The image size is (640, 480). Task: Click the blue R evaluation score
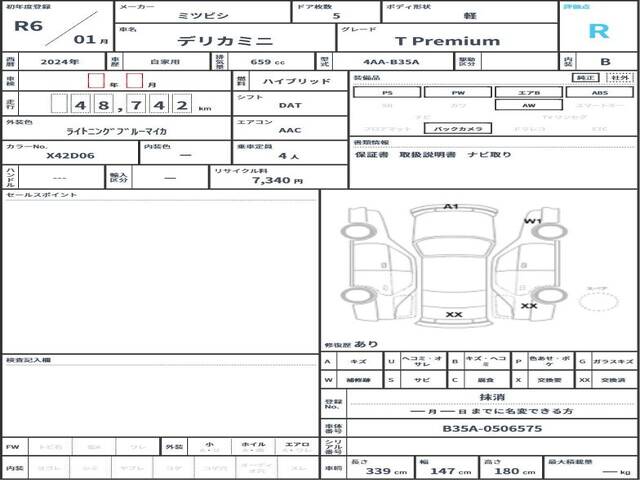[x=597, y=30]
